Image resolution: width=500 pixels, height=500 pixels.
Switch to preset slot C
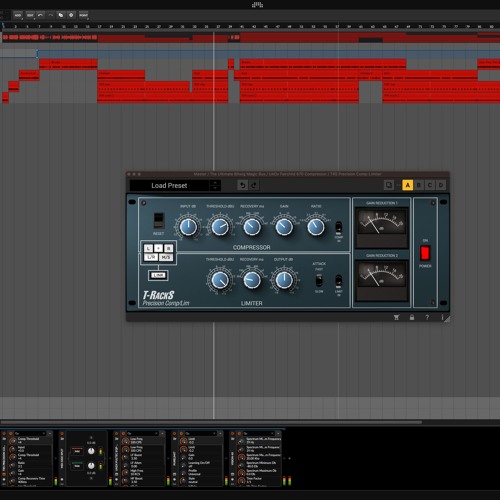tap(430, 185)
